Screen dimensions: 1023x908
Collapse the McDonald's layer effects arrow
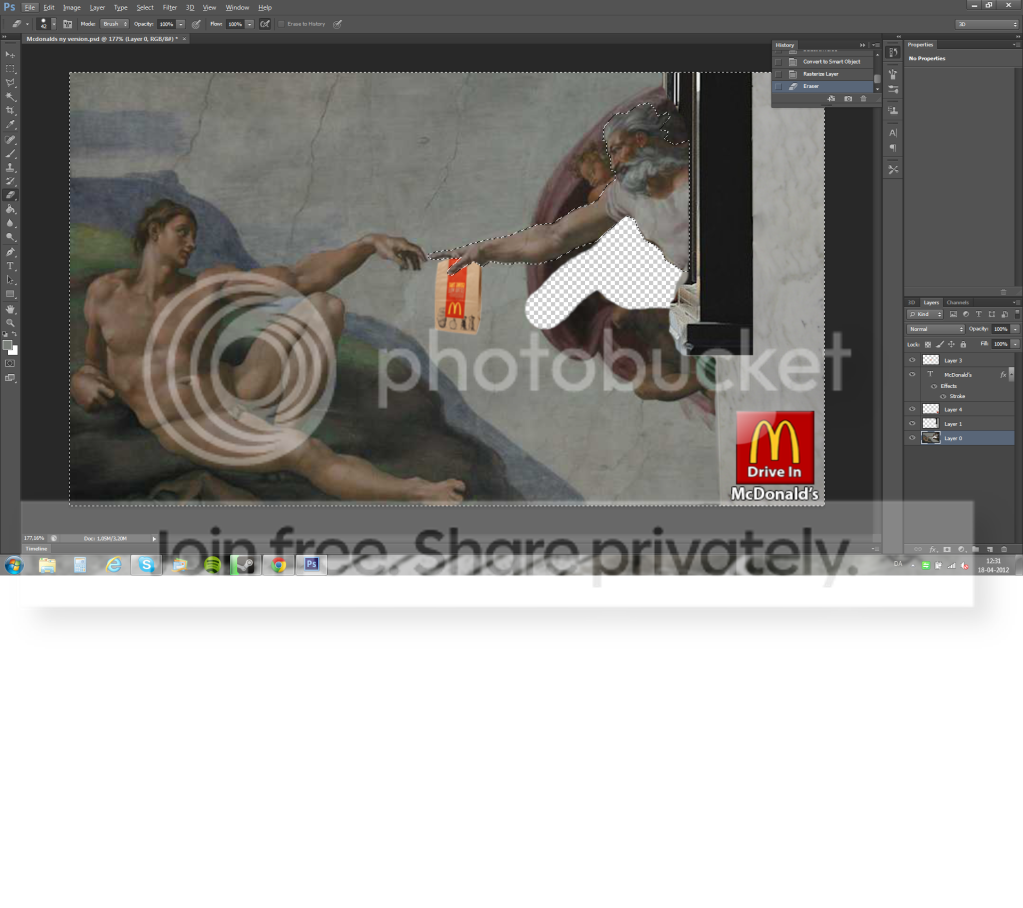coord(1012,374)
